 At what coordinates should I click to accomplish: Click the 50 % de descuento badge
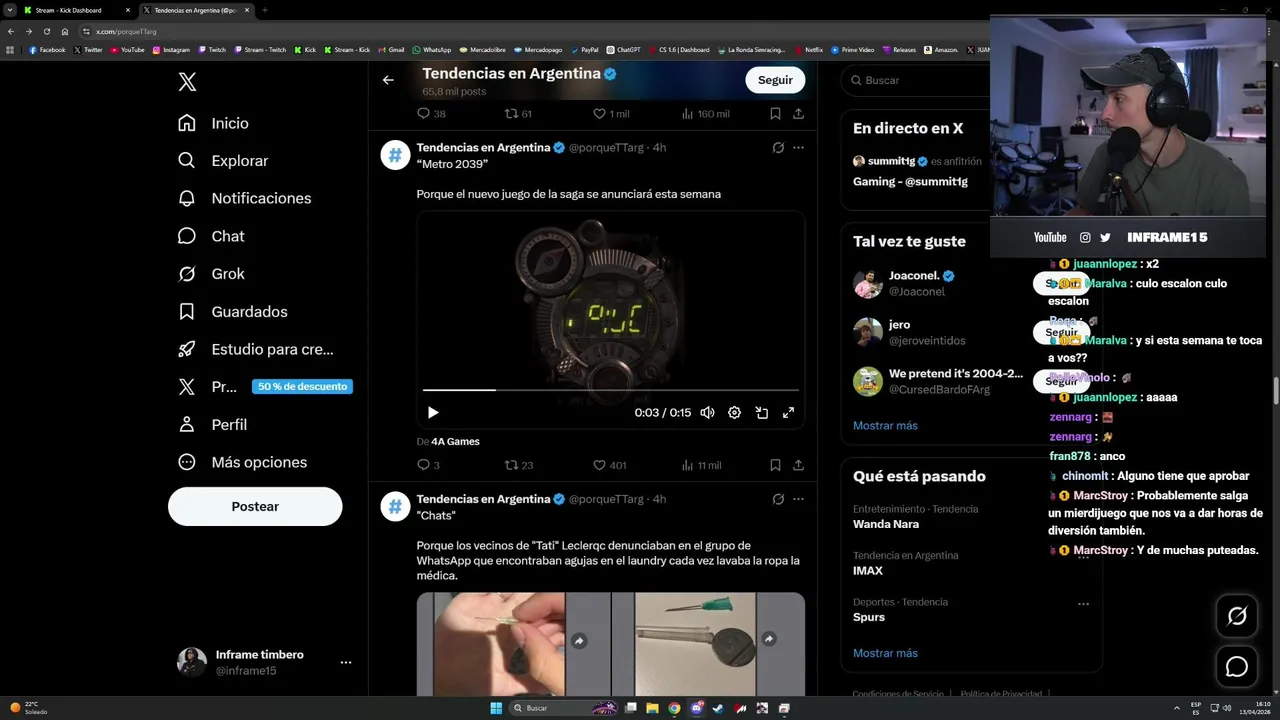click(302, 387)
